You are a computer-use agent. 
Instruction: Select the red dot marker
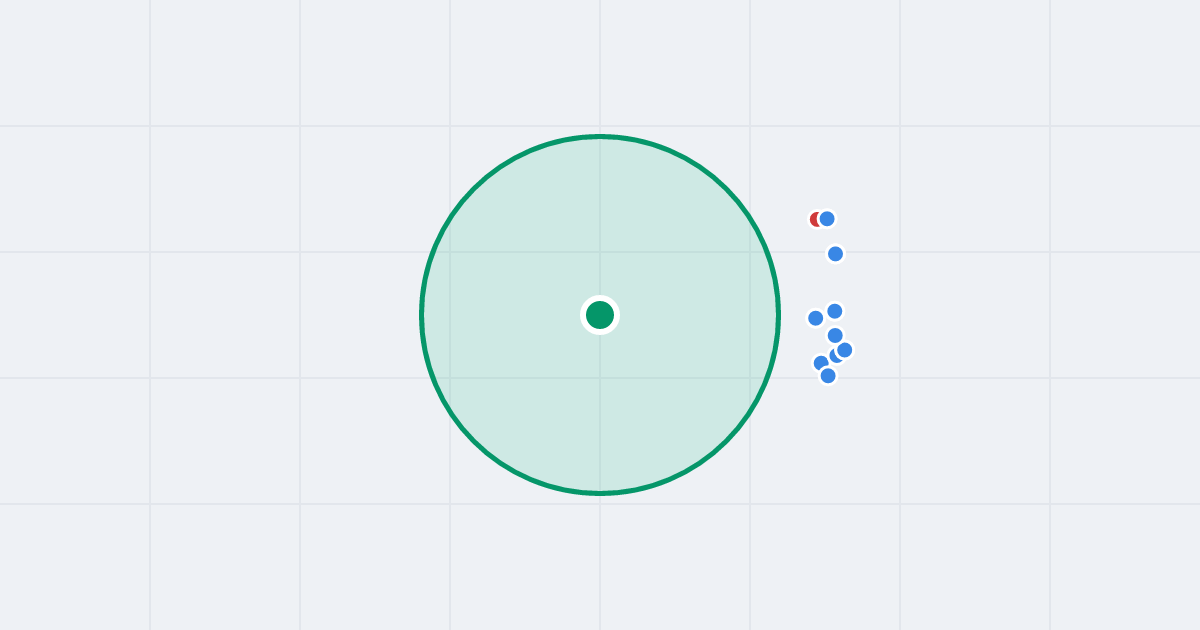point(816,219)
